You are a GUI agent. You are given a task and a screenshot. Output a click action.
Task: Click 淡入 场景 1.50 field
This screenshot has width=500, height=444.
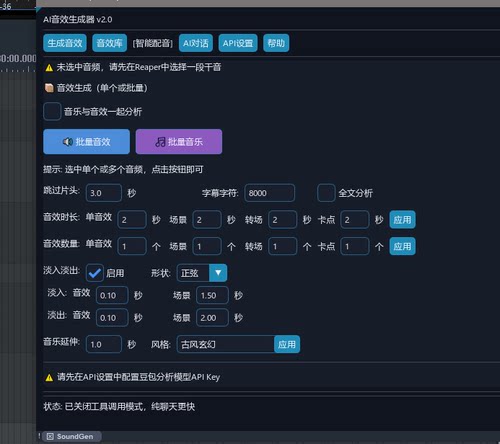pos(212,295)
